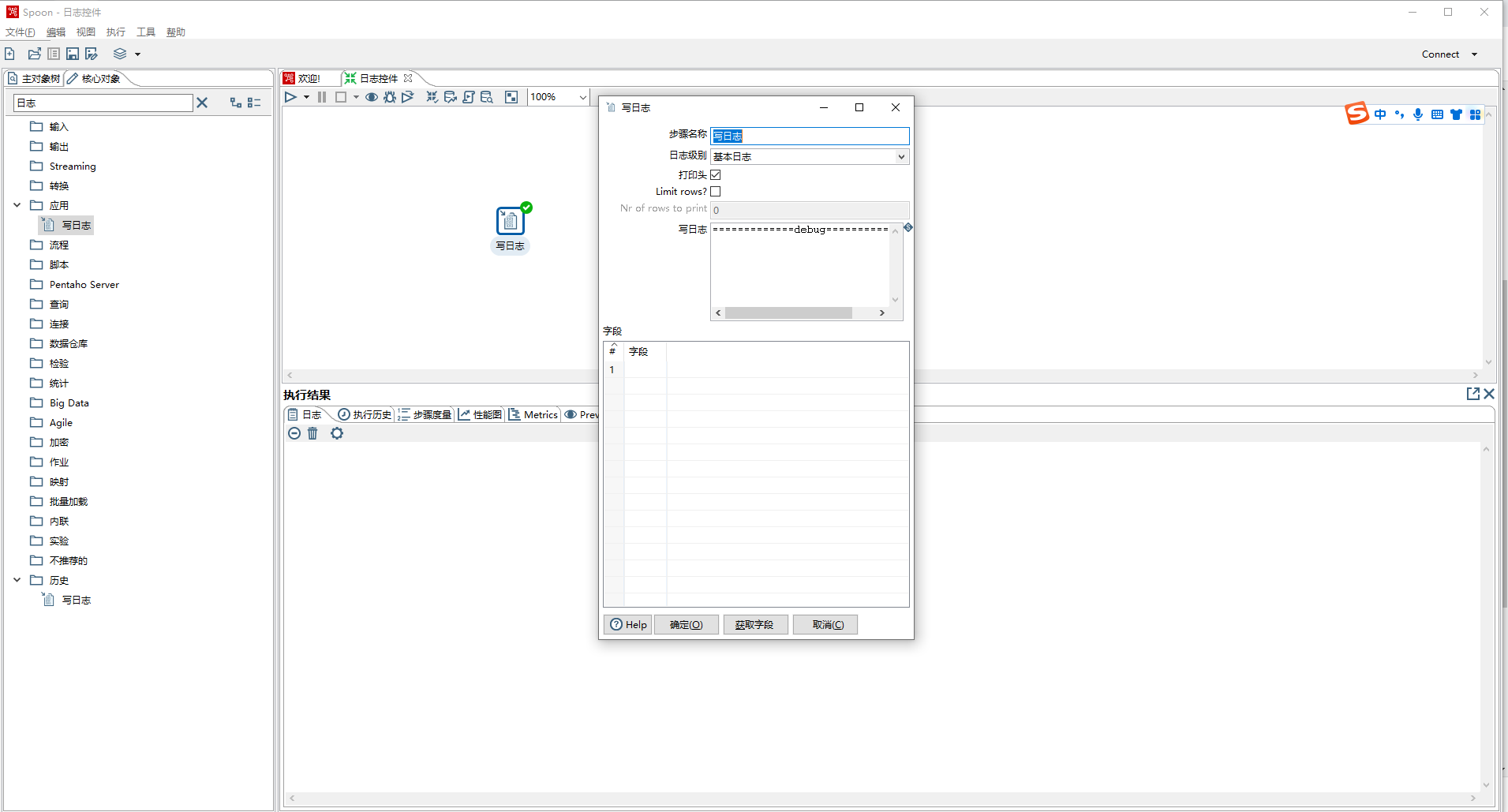Open the 文件(F) menu

(21, 32)
